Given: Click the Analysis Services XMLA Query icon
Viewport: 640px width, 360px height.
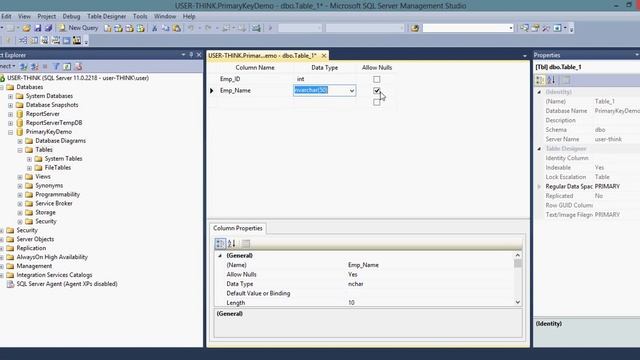Looking at the screenshot, I should click(x=140, y=28).
